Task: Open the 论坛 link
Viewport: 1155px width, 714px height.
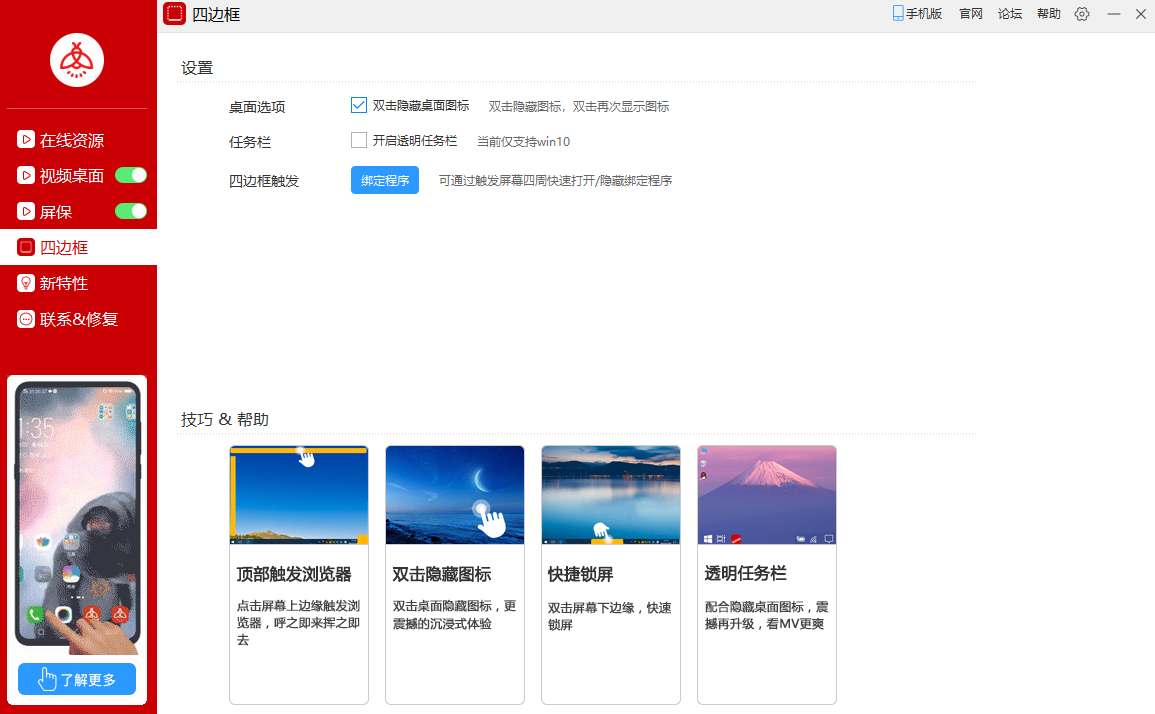Action: tap(1010, 13)
